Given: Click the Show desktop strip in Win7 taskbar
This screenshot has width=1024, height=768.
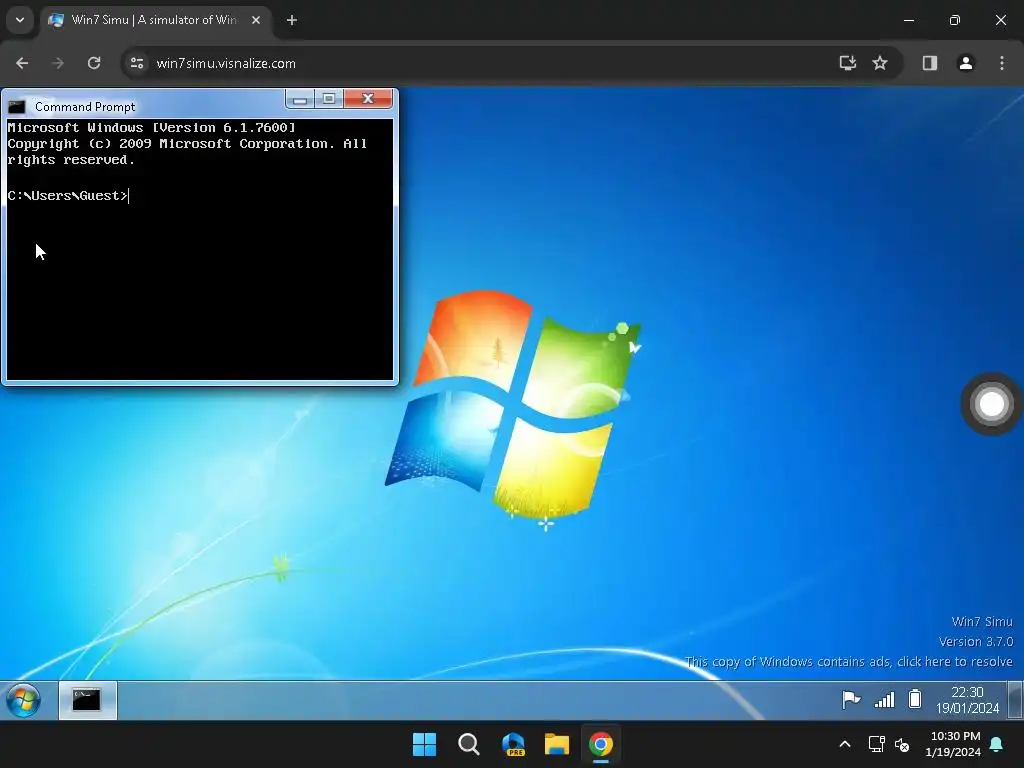Looking at the screenshot, I should [1015, 700].
